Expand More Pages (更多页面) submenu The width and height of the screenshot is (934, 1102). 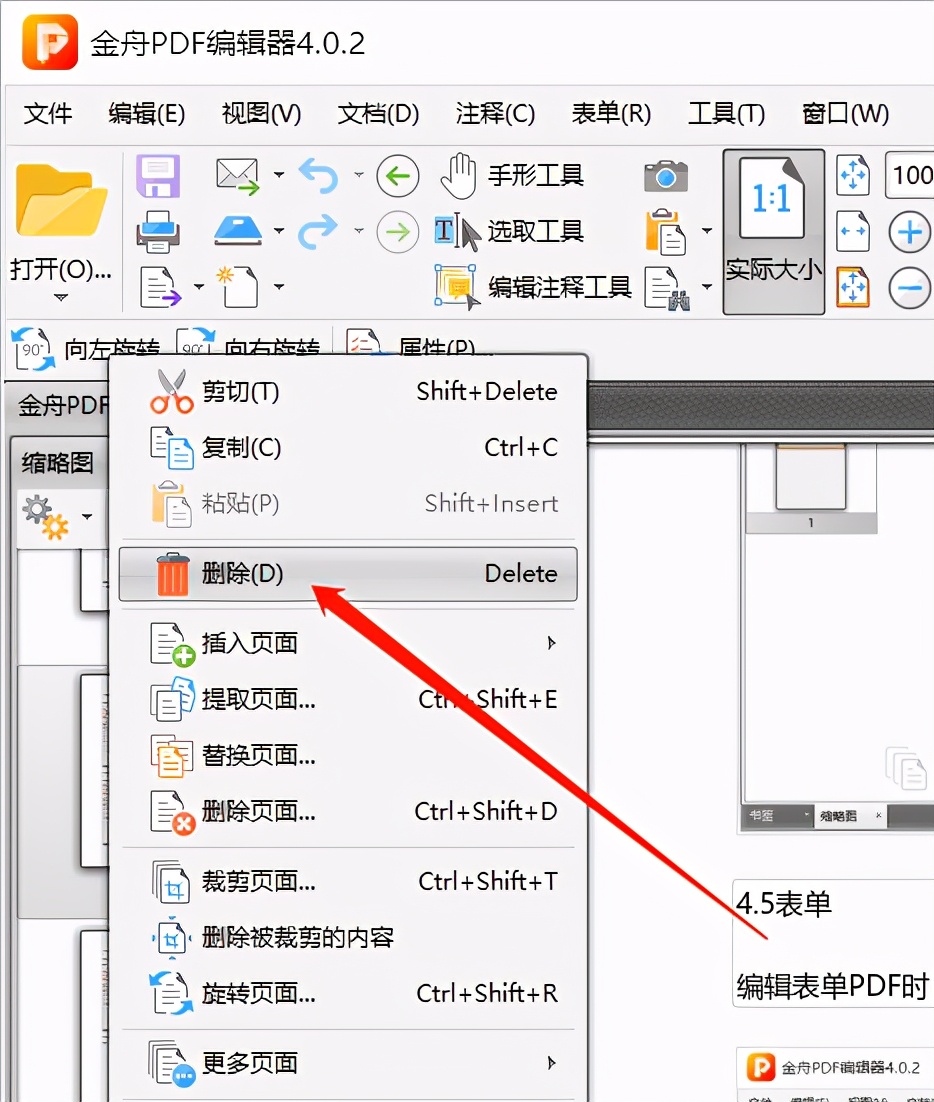tap(348, 1063)
